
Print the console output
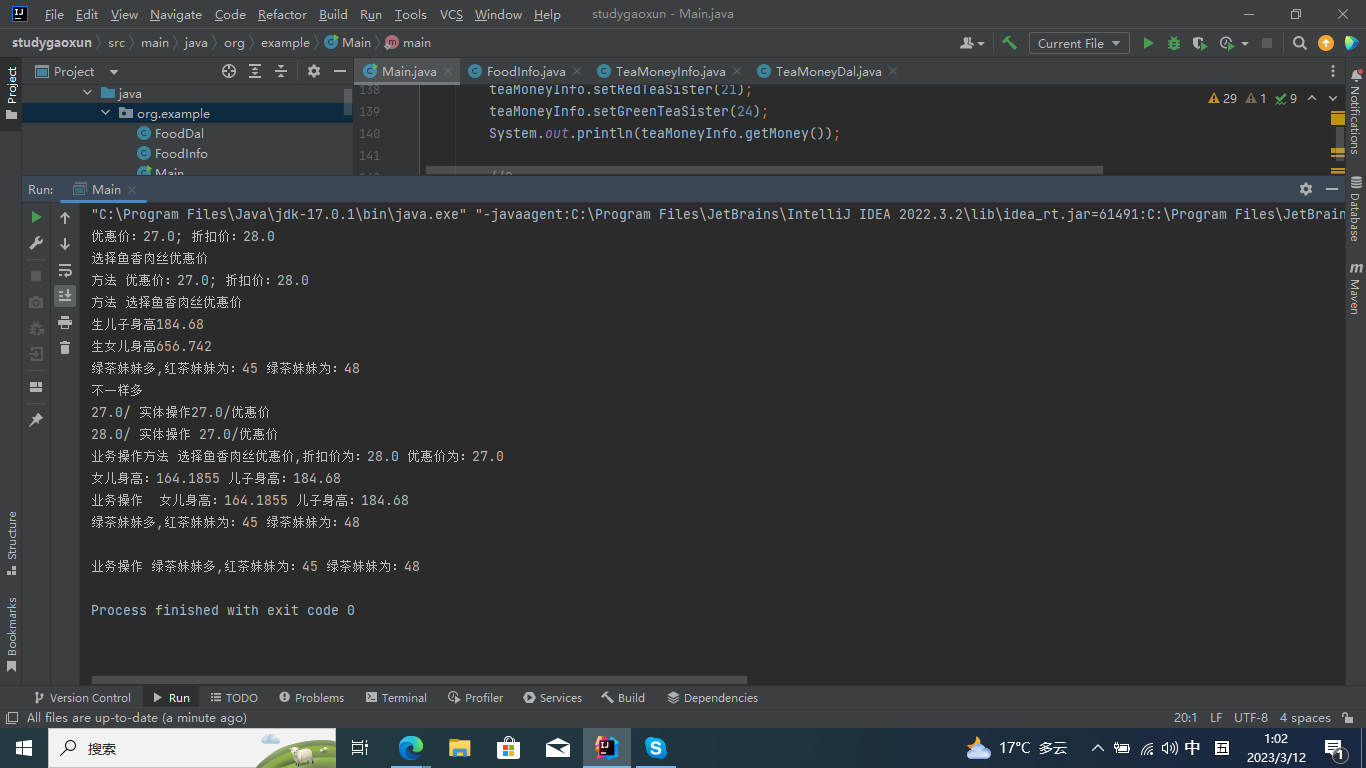pos(65,322)
